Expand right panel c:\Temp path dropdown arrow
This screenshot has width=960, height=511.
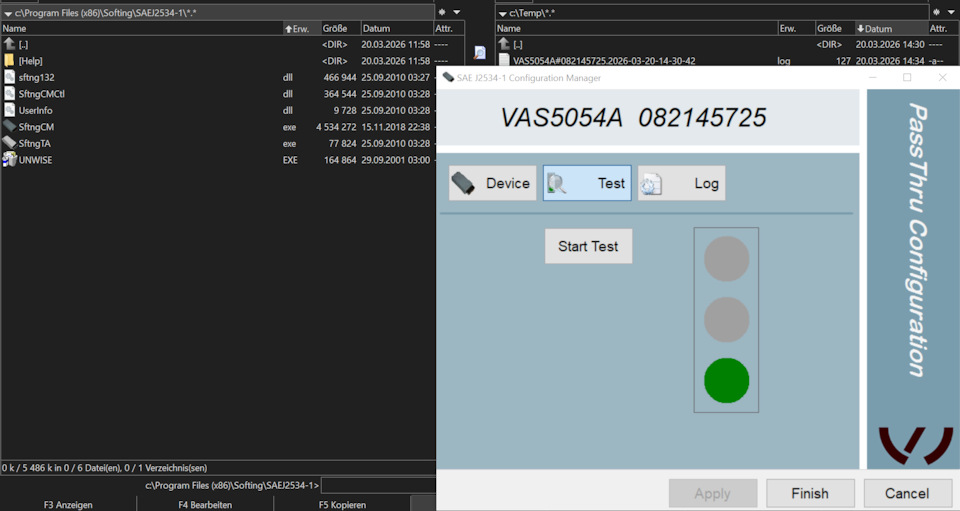[x=503, y=13]
